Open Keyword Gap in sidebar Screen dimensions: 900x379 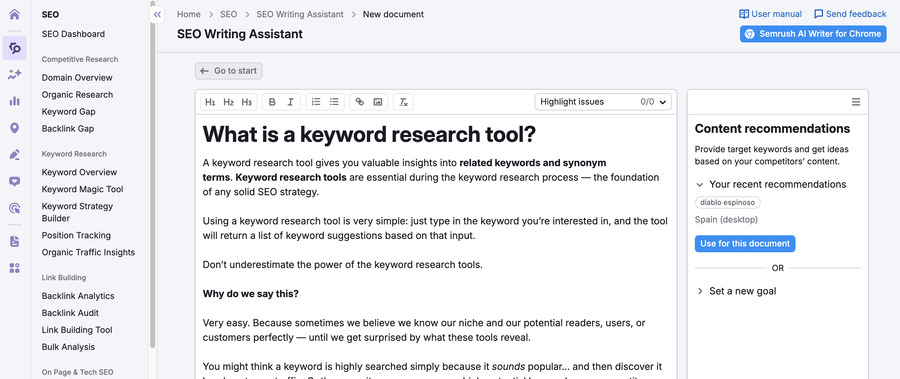68,111
